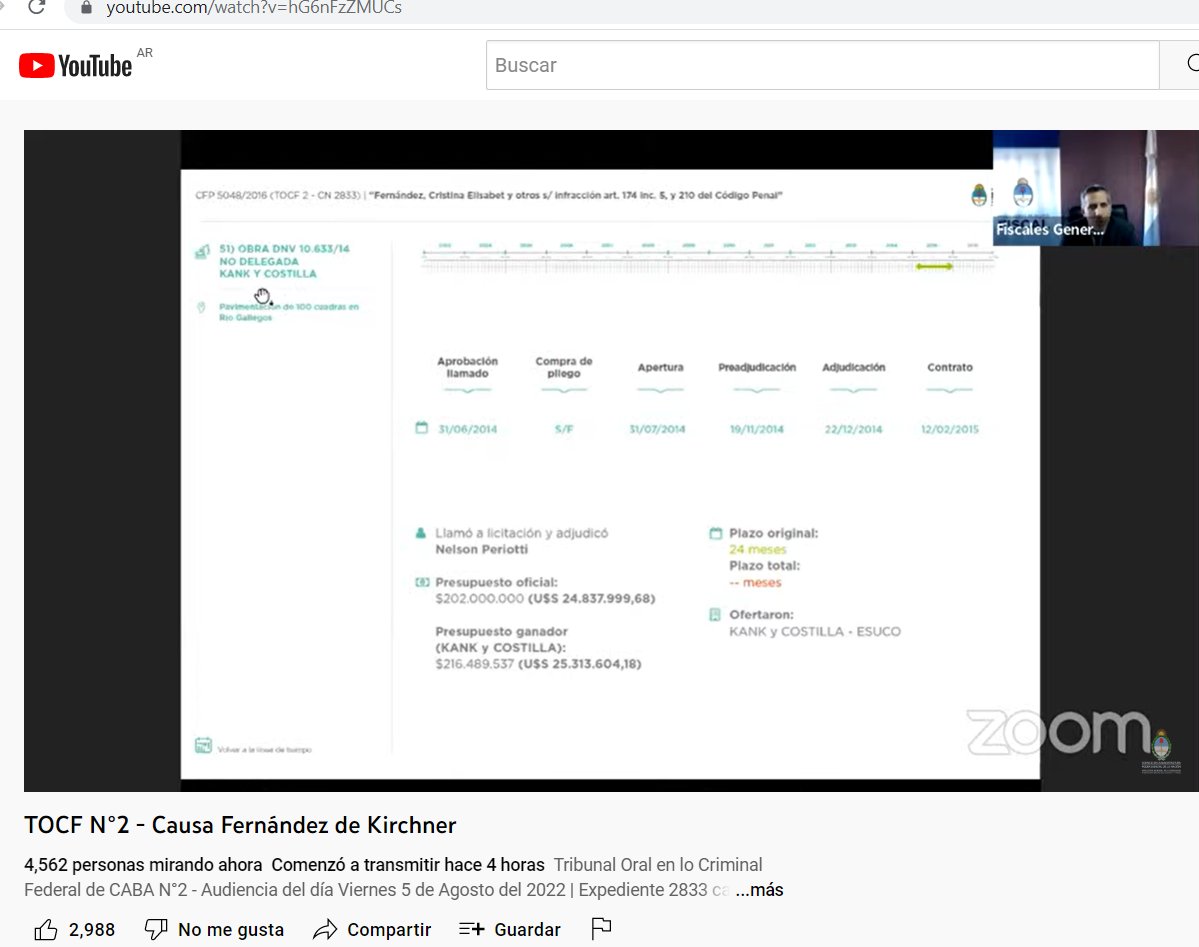Image resolution: width=1199 pixels, height=947 pixels.
Task: Click the road icon beside 'OBRA DNV'
Action: (202, 252)
